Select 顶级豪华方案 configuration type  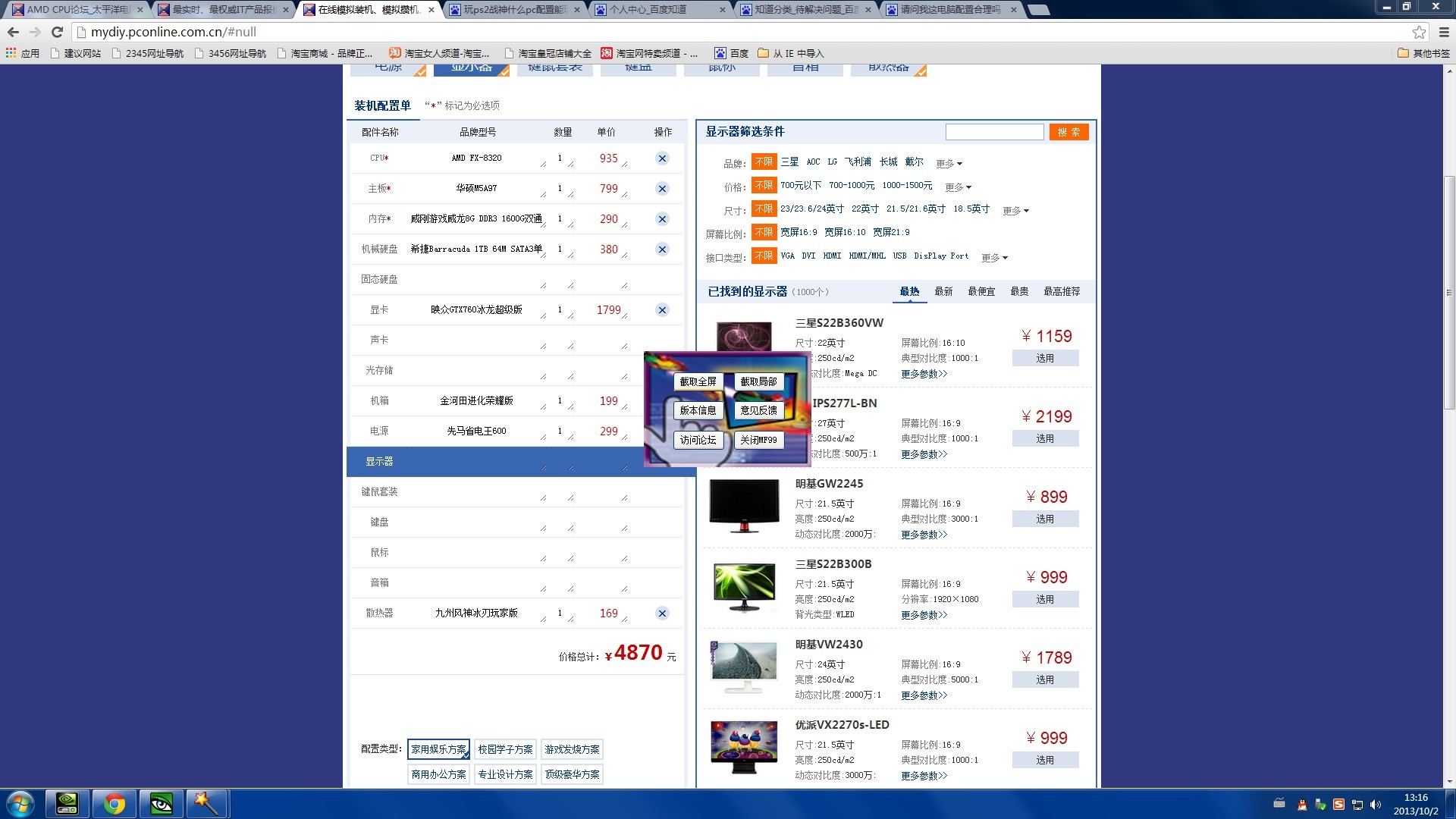(x=572, y=774)
